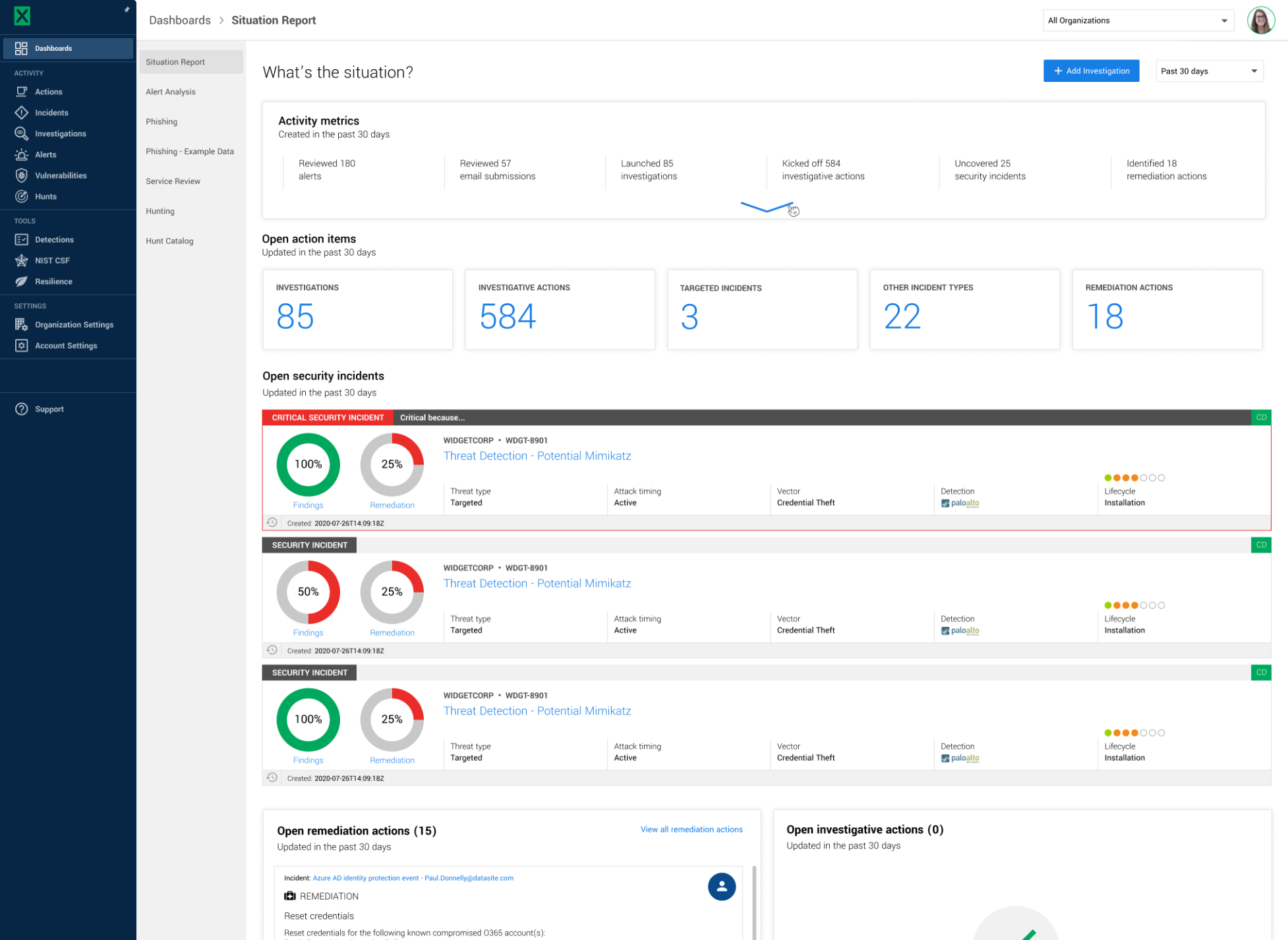Expand activity metrics chevron

click(x=766, y=207)
